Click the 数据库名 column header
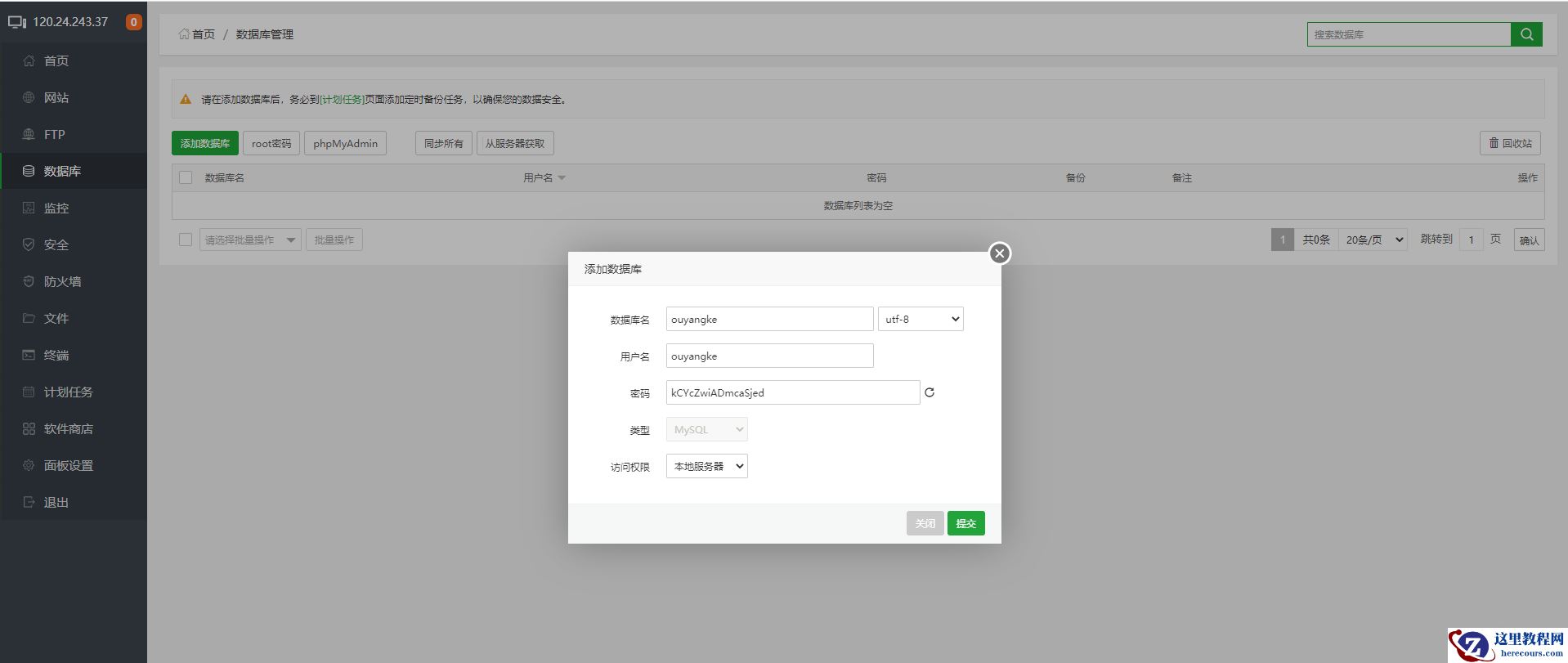 coord(225,177)
